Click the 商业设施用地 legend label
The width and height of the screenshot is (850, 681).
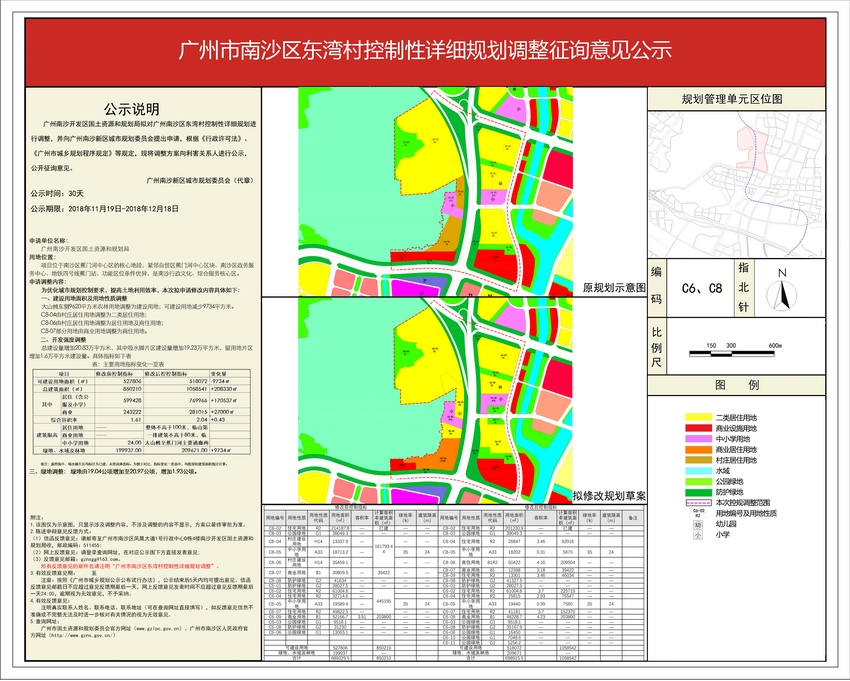[x=736, y=428]
